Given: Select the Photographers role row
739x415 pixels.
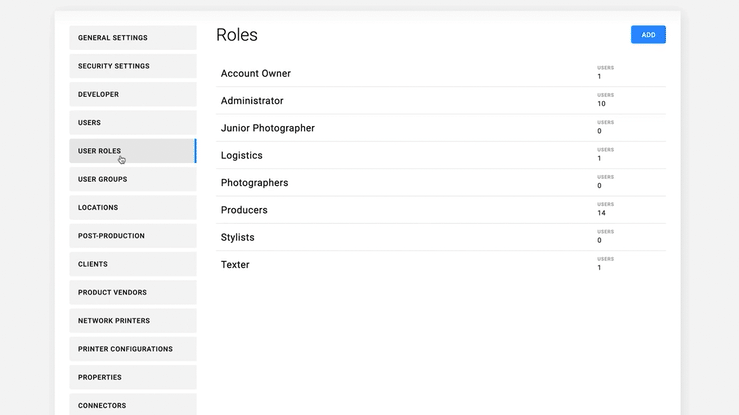Looking at the screenshot, I should tap(441, 182).
